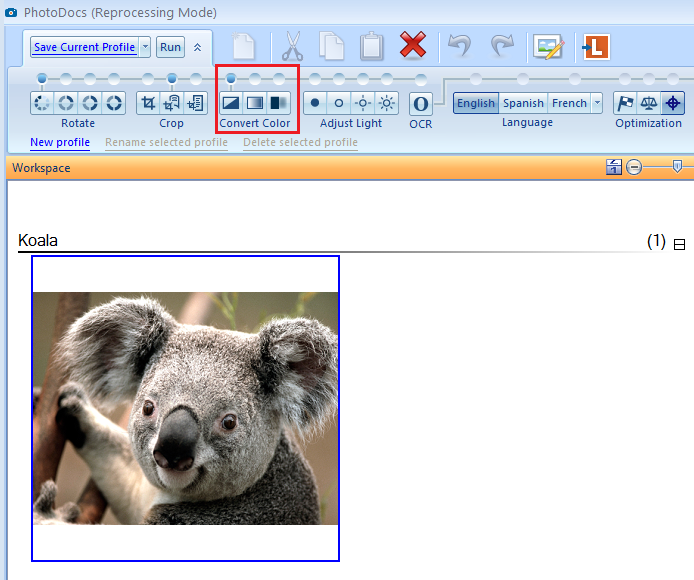Collapse the Koala group
Screen dimensions: 694x580
(679, 244)
